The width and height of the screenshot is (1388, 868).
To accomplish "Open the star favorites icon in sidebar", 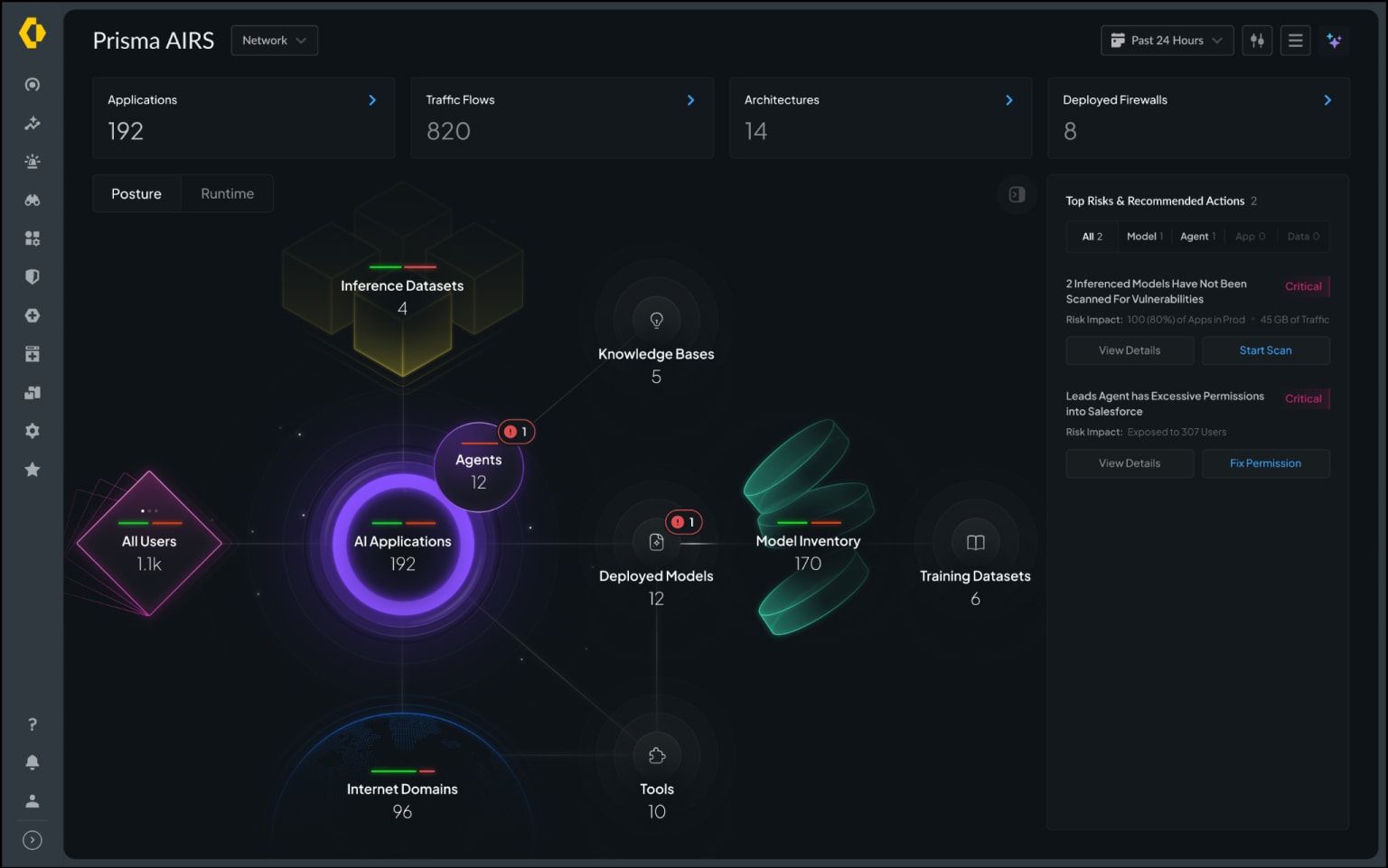I will click(x=33, y=470).
